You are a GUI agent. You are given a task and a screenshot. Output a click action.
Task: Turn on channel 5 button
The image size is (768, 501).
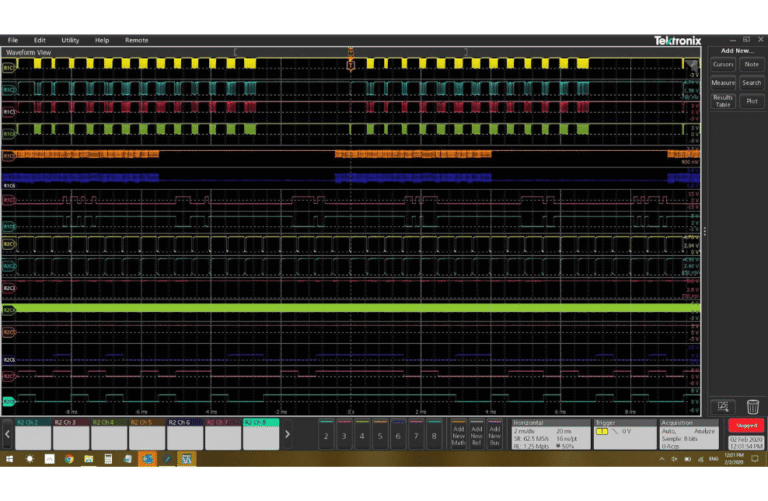(380, 434)
